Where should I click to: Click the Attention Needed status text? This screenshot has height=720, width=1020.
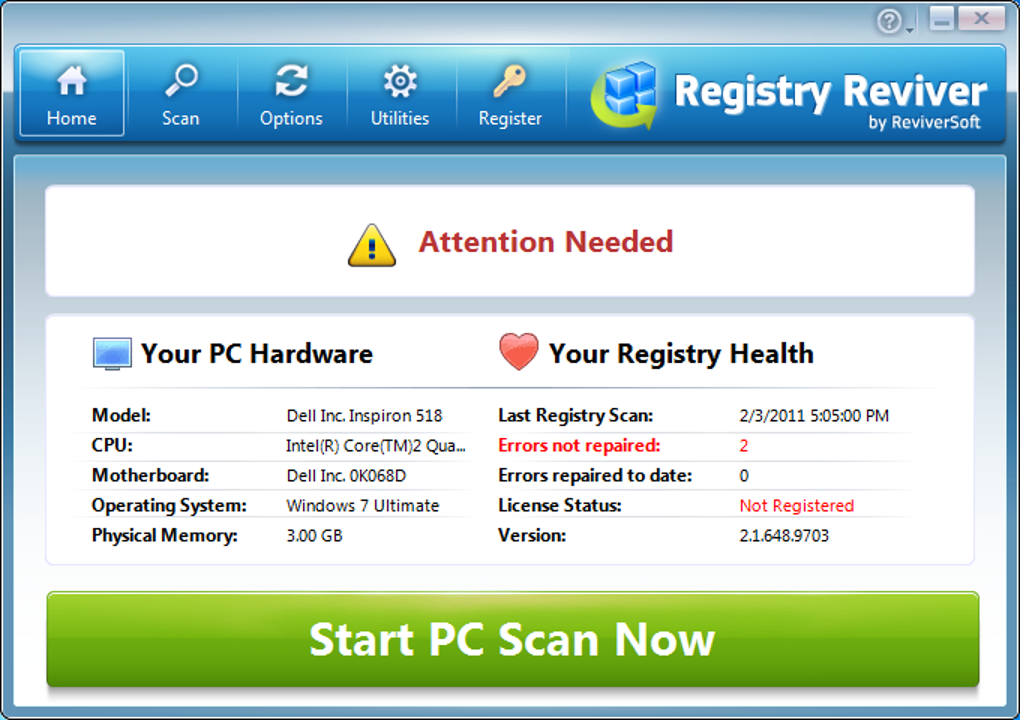point(546,242)
